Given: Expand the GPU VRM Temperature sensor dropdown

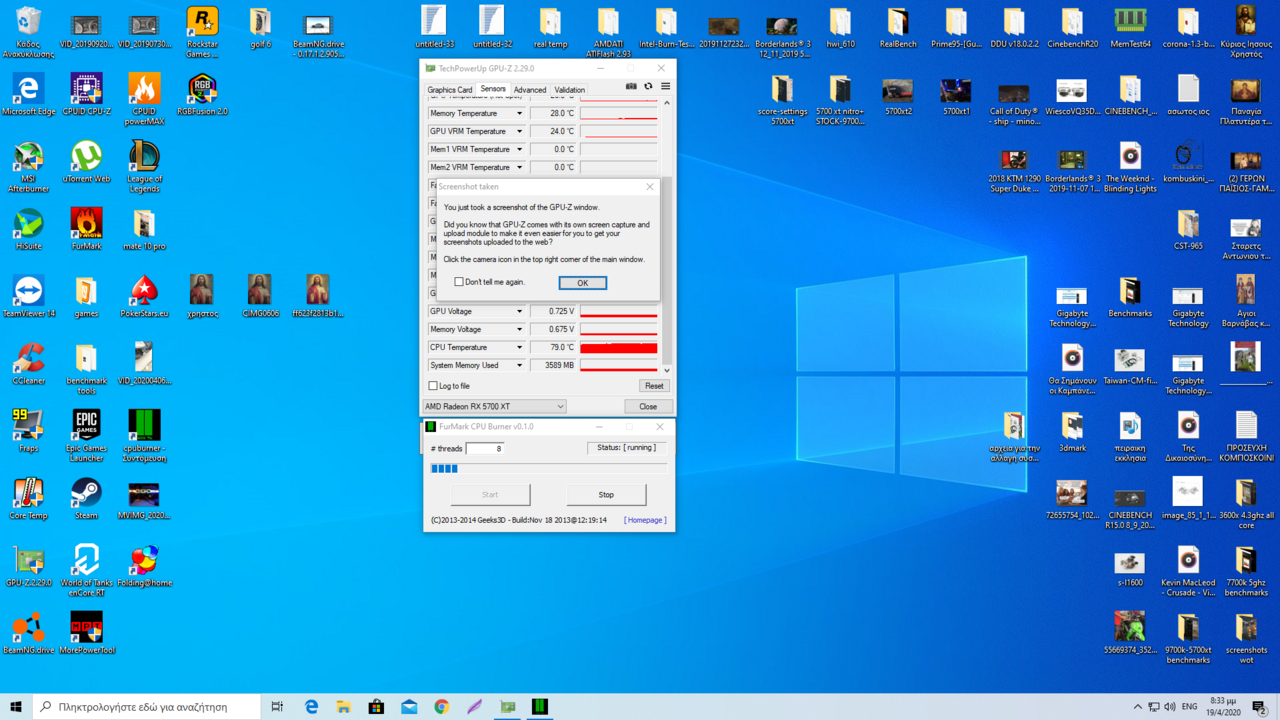Looking at the screenshot, I should tap(519, 132).
